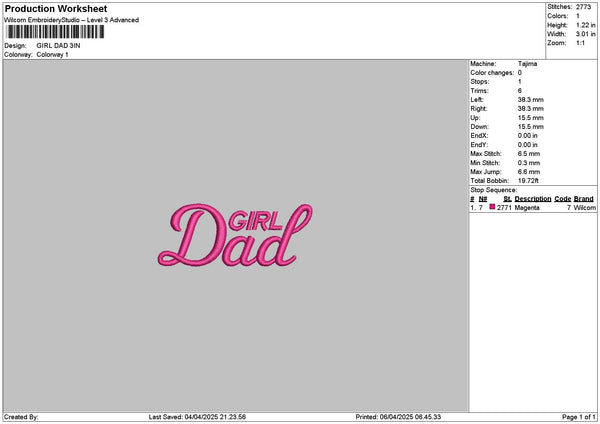Click the Stitches value 2773
This screenshot has height=424, width=600.
(x=584, y=7)
